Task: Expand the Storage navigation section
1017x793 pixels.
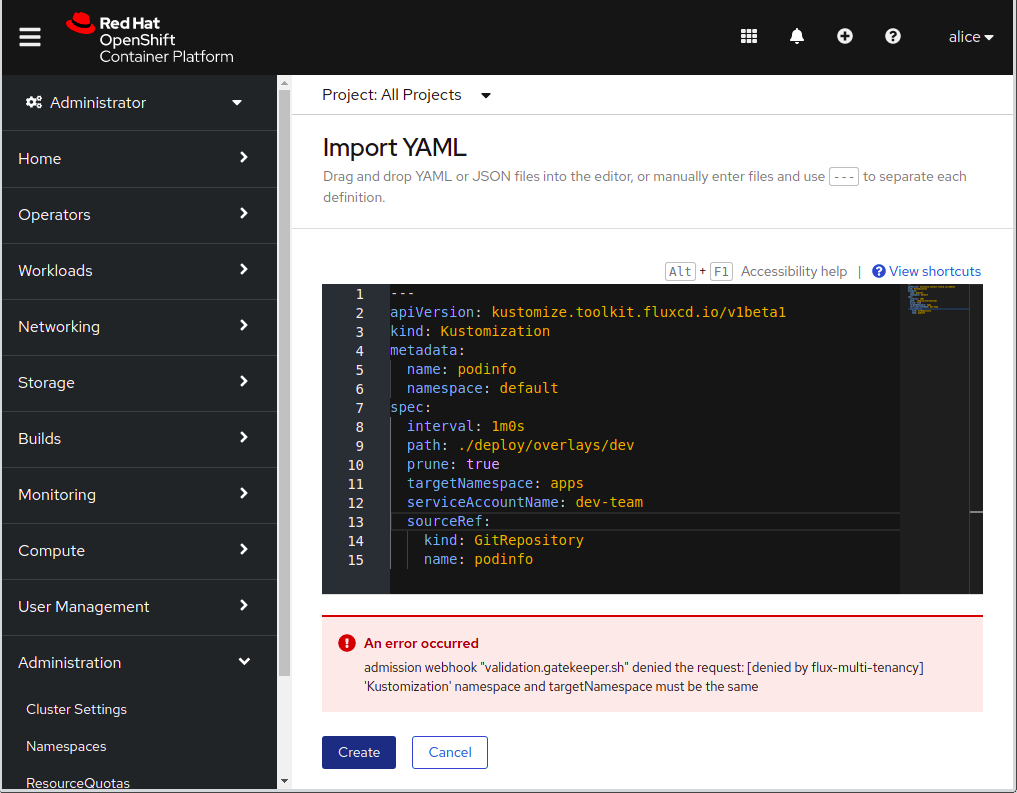Action: pos(139,383)
